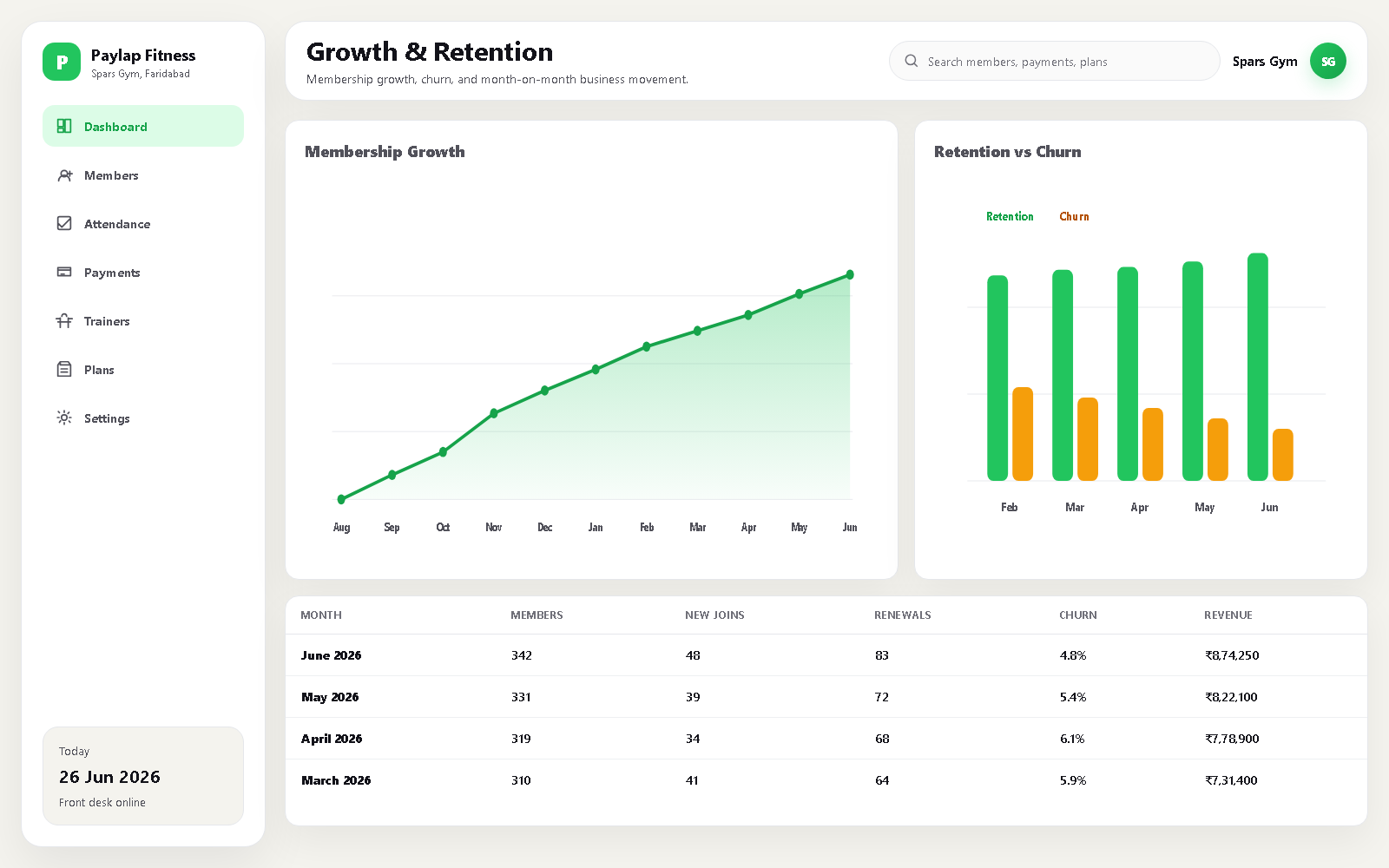Click the Spars Gym account name
1389x868 pixels.
pyautogui.click(x=1265, y=62)
